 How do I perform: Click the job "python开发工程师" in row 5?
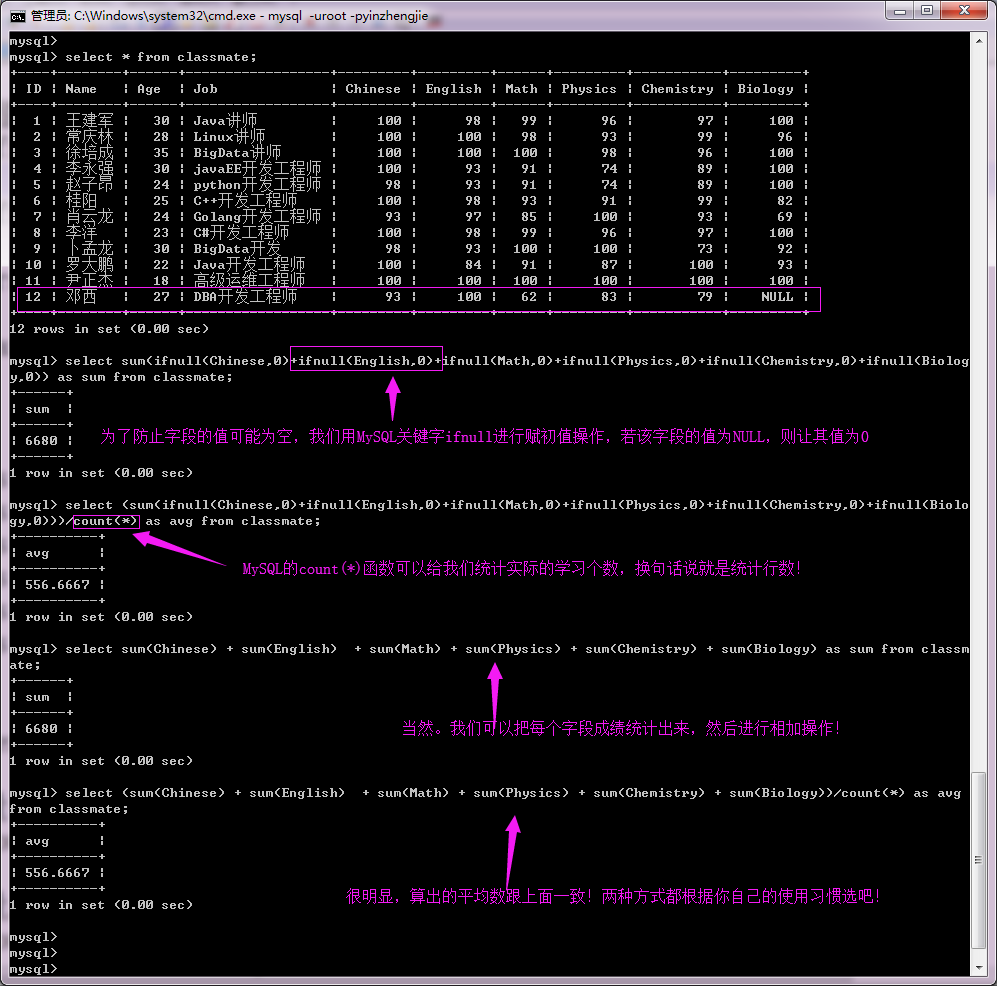point(257,184)
